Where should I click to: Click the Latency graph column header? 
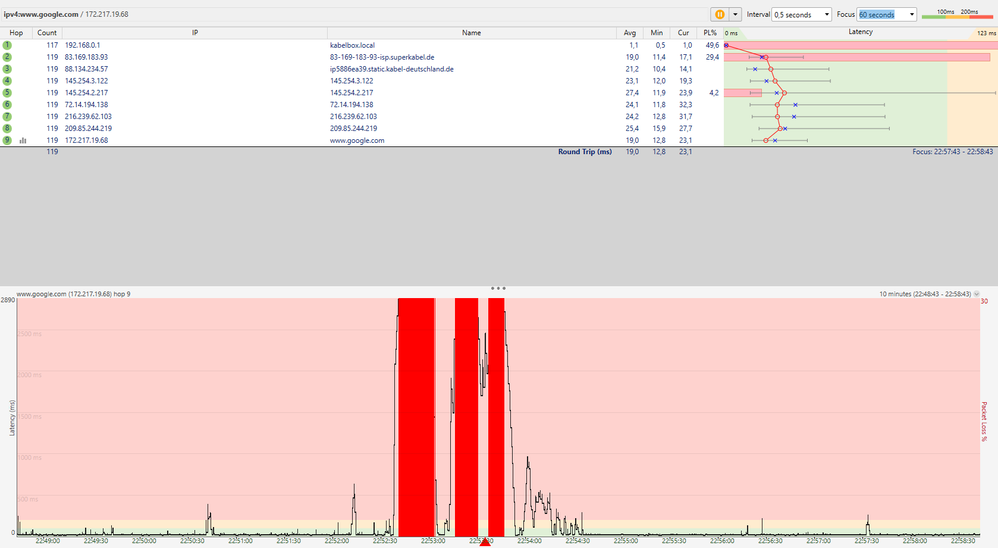[x=861, y=32]
